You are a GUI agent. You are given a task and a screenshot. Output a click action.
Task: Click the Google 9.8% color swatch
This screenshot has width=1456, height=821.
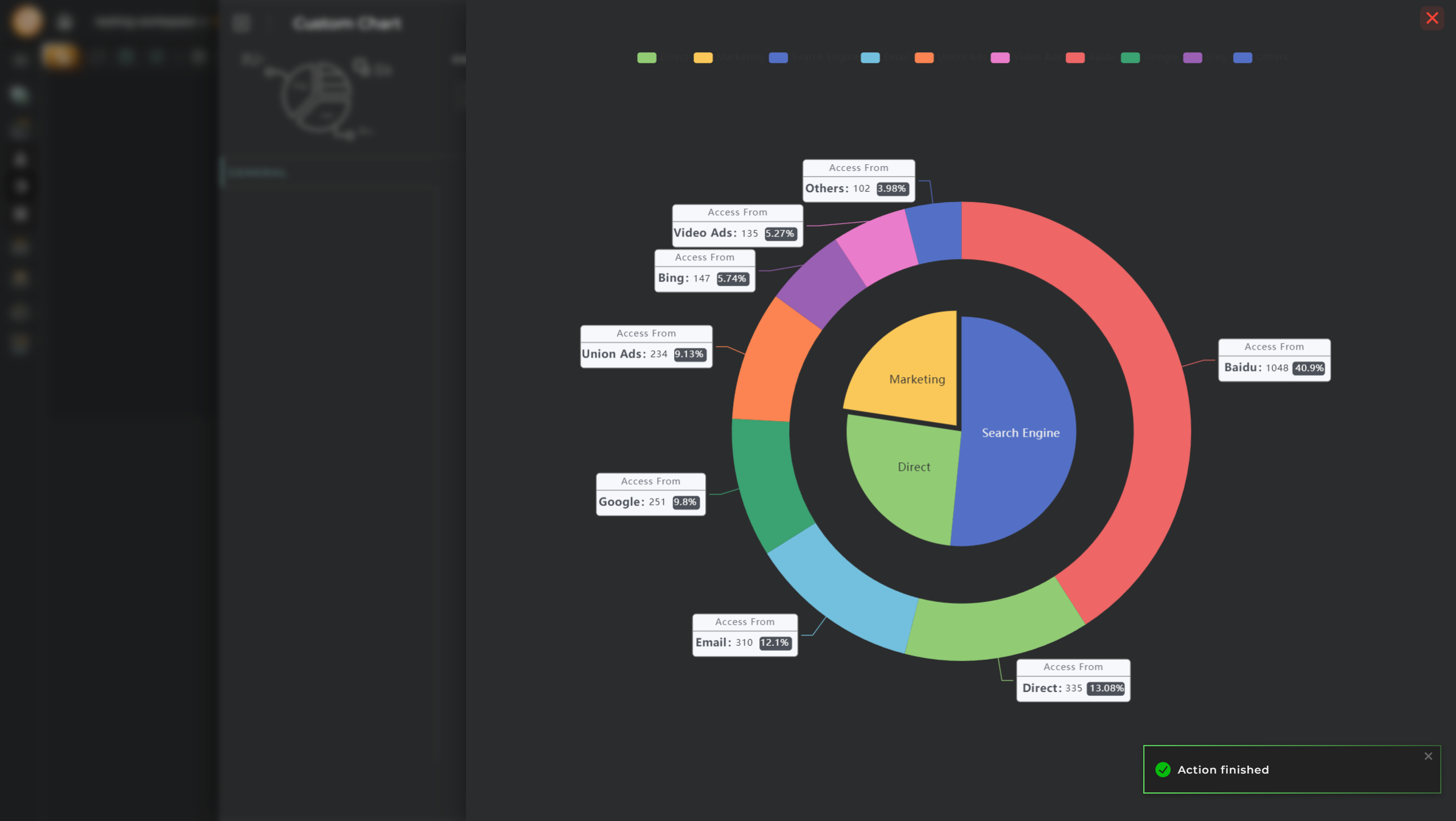[1130, 58]
